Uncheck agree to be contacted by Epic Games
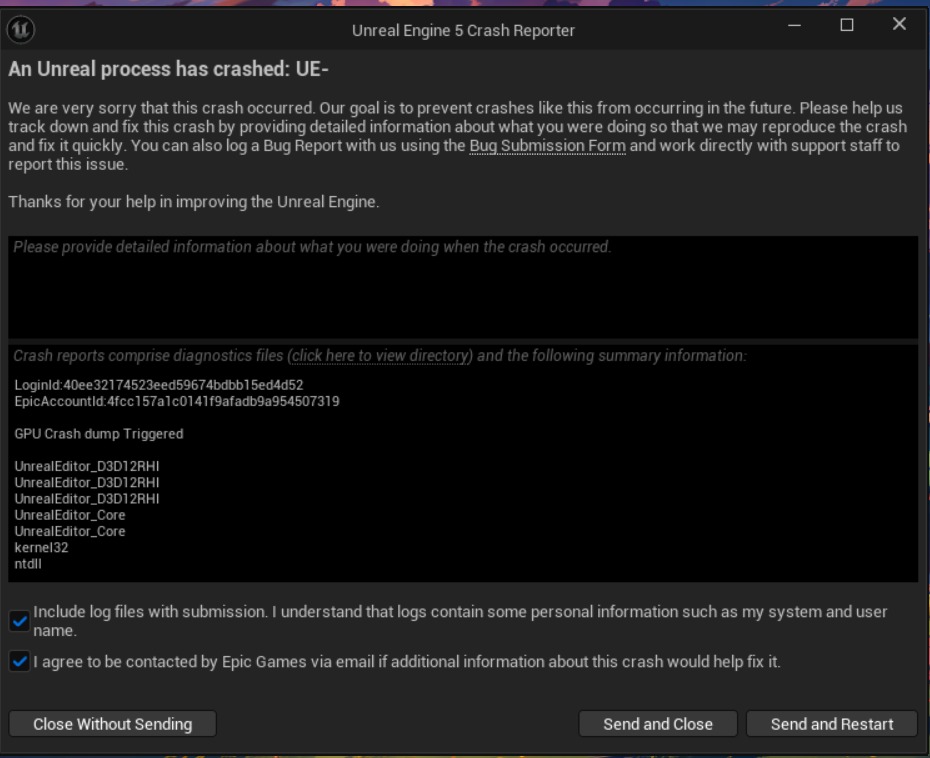 (x=20, y=661)
